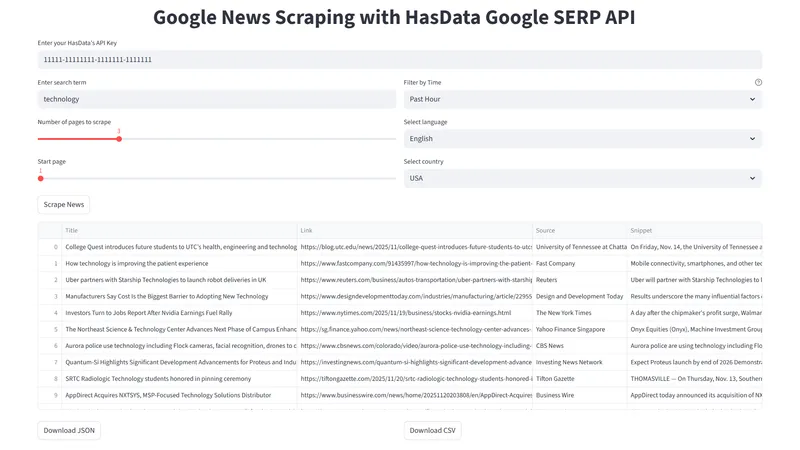The height and width of the screenshot is (450, 800).
Task: Select the Reuters source cell
Action: [x=580, y=280]
